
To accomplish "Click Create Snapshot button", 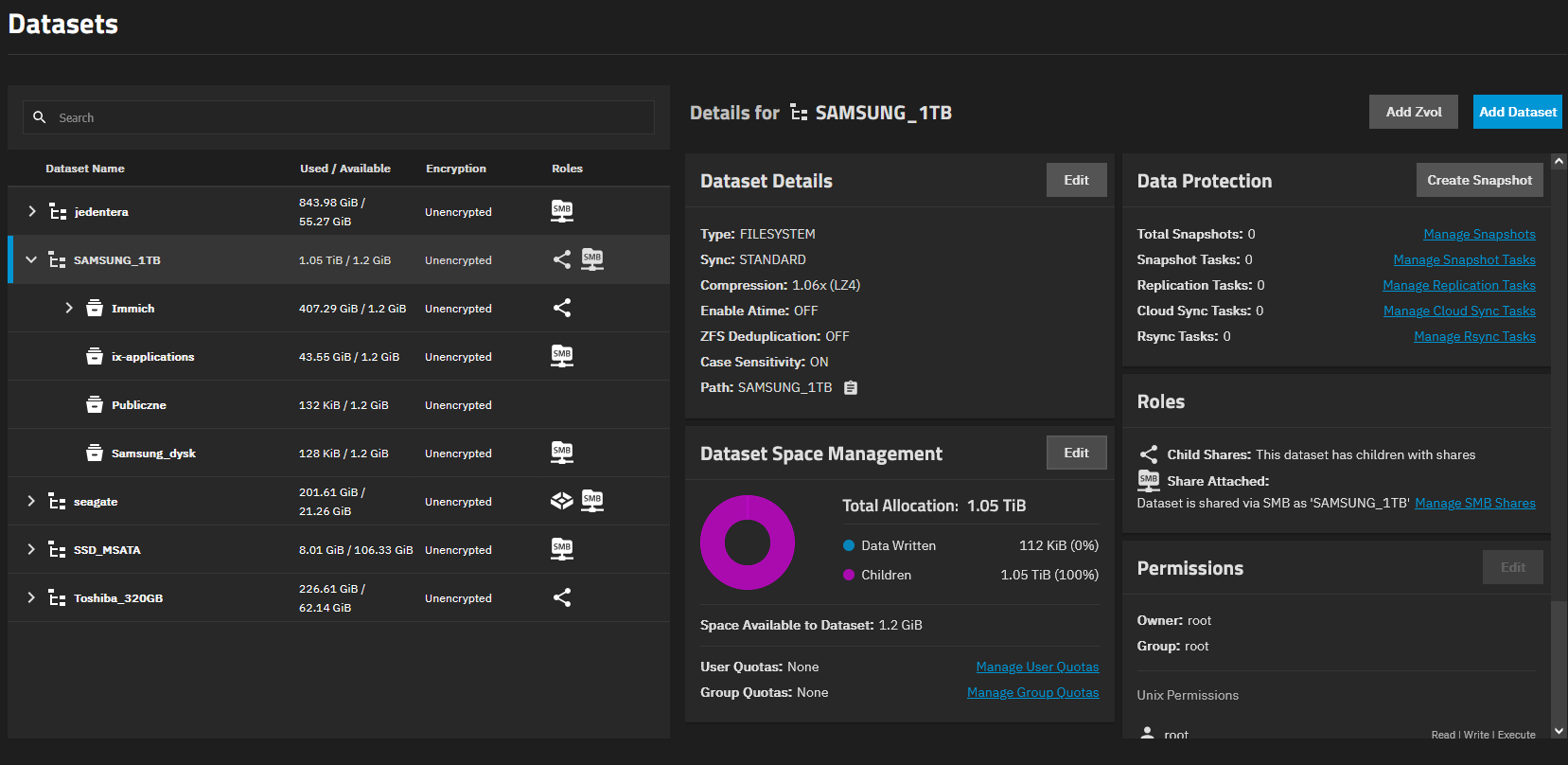I will tap(1479, 180).
